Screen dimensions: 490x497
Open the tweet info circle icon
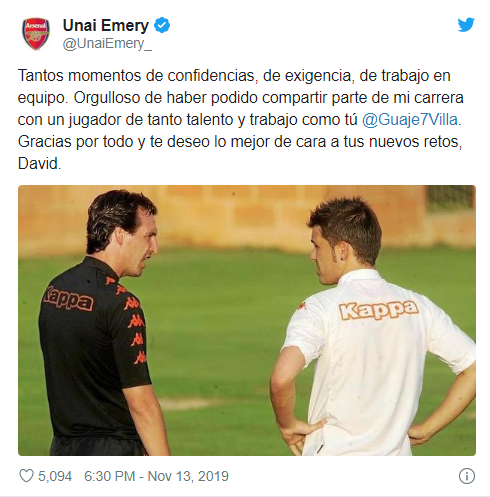[466, 476]
